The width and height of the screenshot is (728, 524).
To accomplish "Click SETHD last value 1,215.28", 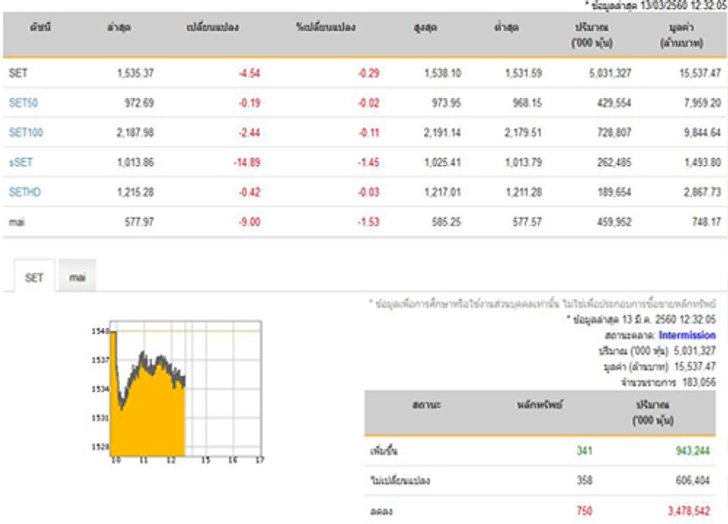I will tap(135, 192).
